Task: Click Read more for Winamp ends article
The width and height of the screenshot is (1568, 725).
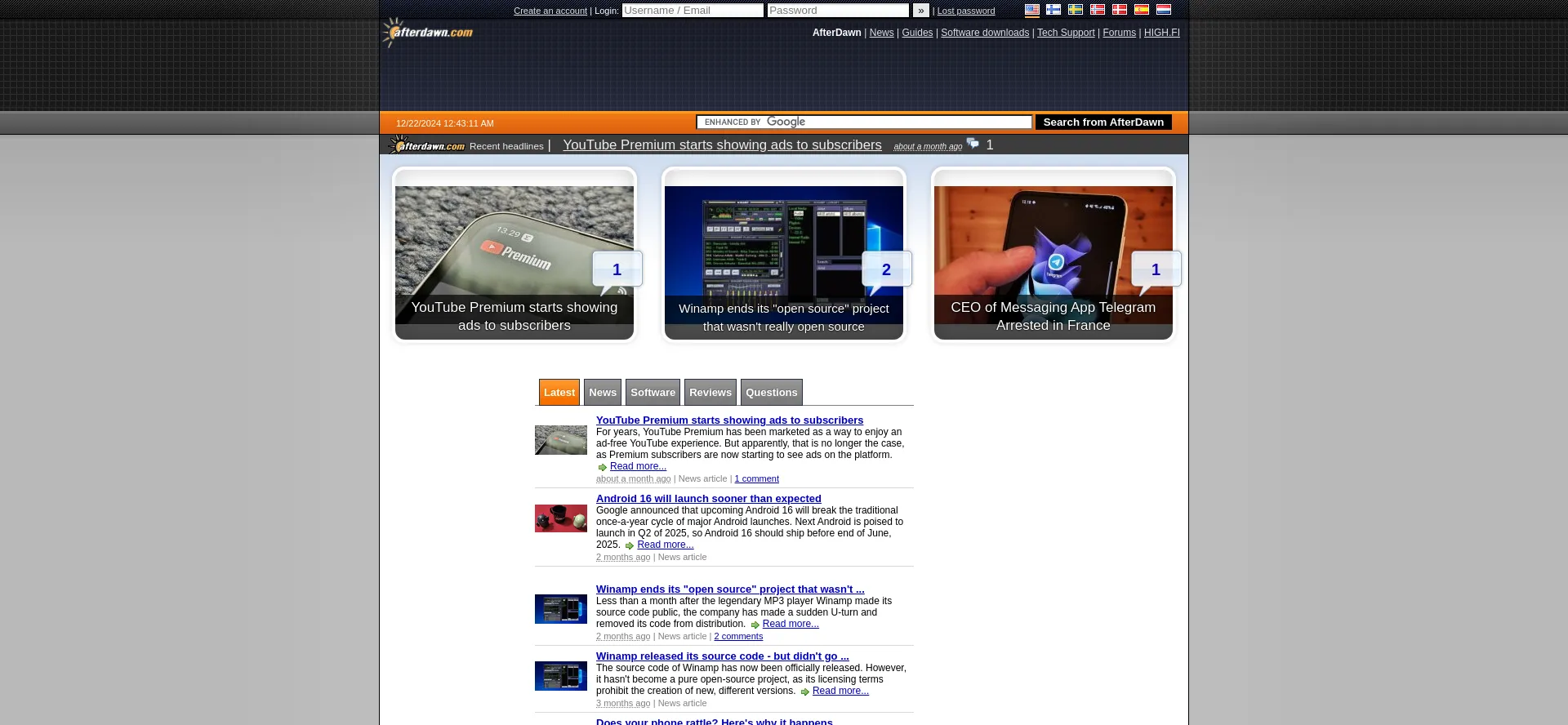Action: tap(791, 624)
